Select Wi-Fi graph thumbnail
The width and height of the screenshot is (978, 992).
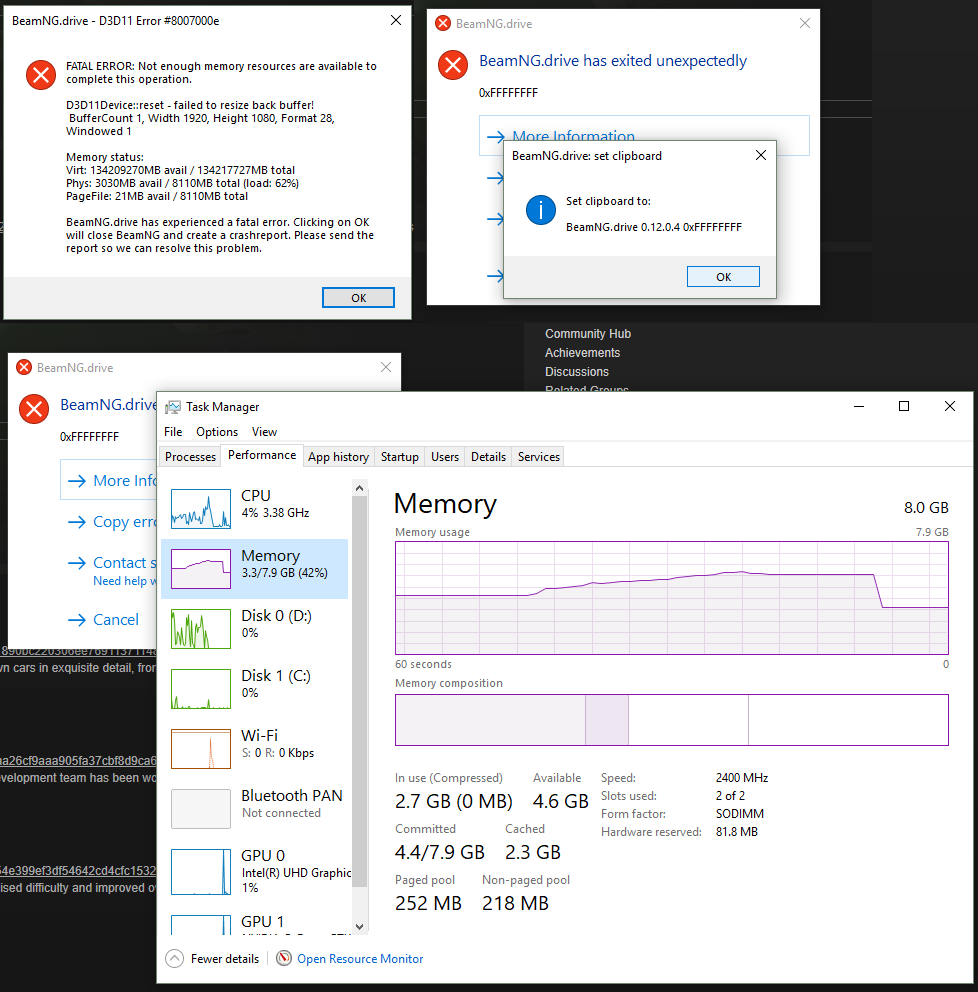201,749
